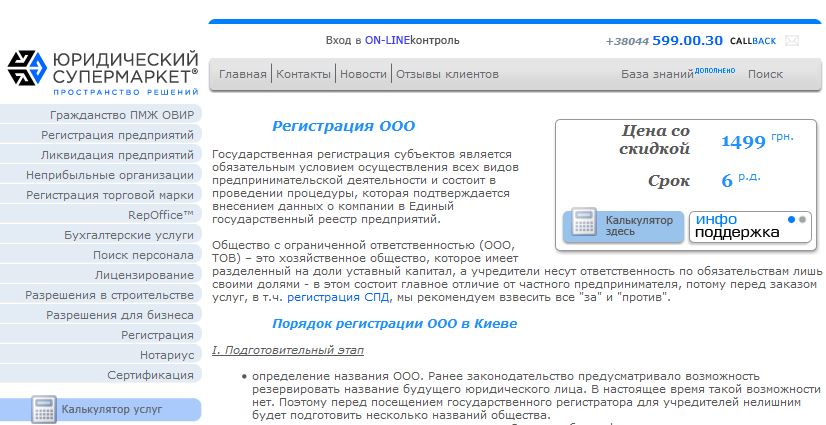Click the инфо поддержка box

(x=750, y=226)
